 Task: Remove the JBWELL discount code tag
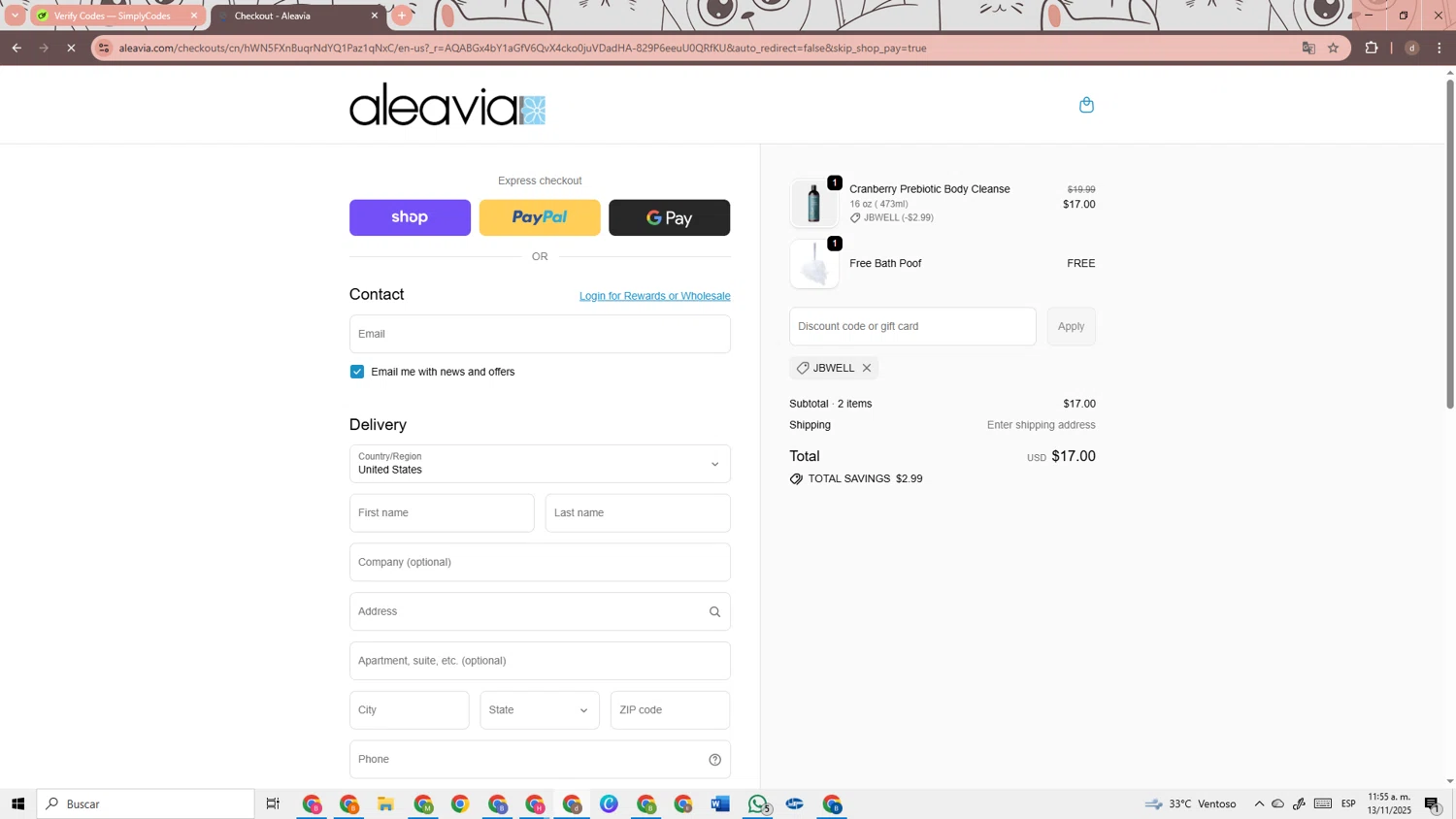click(x=867, y=368)
